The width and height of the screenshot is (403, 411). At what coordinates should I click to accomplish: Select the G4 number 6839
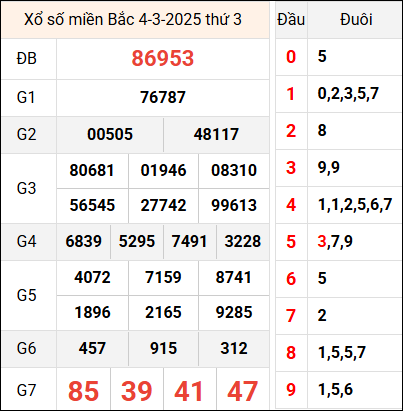(x=83, y=241)
